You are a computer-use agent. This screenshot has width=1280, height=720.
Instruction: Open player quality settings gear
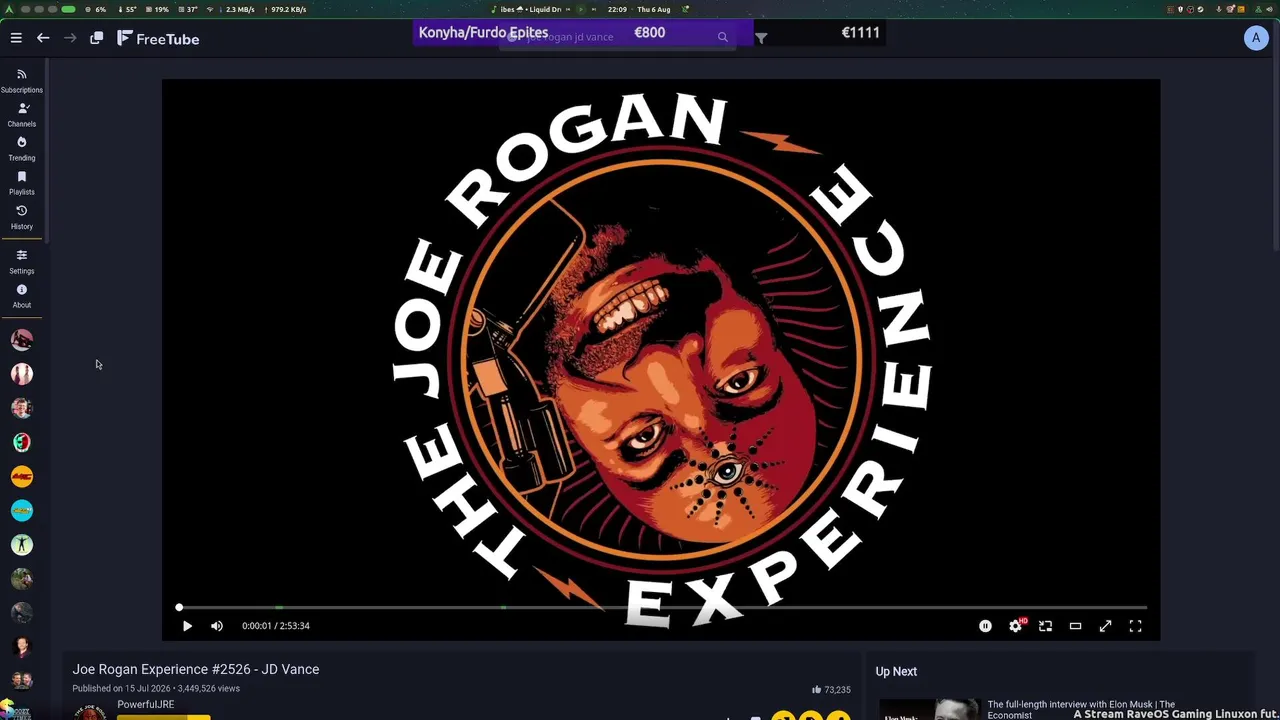pos(1016,626)
